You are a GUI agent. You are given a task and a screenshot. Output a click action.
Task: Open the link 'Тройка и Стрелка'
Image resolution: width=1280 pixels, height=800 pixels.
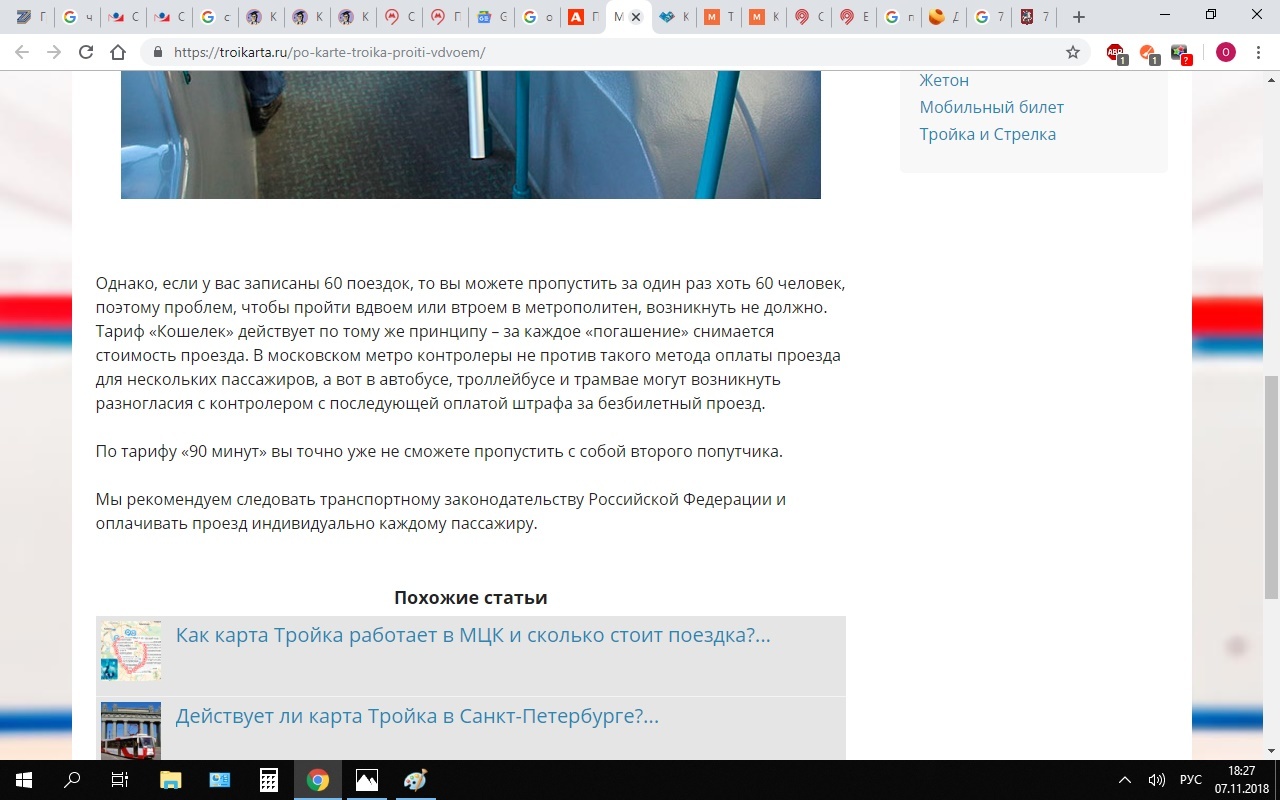(987, 134)
